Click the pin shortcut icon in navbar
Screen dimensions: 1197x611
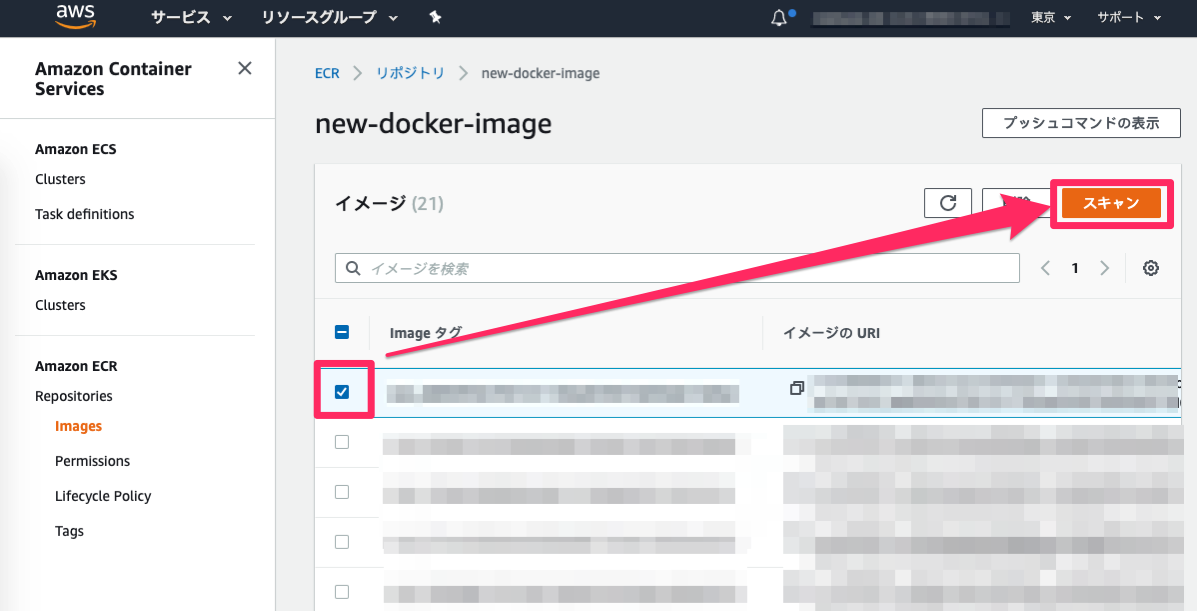[x=435, y=17]
